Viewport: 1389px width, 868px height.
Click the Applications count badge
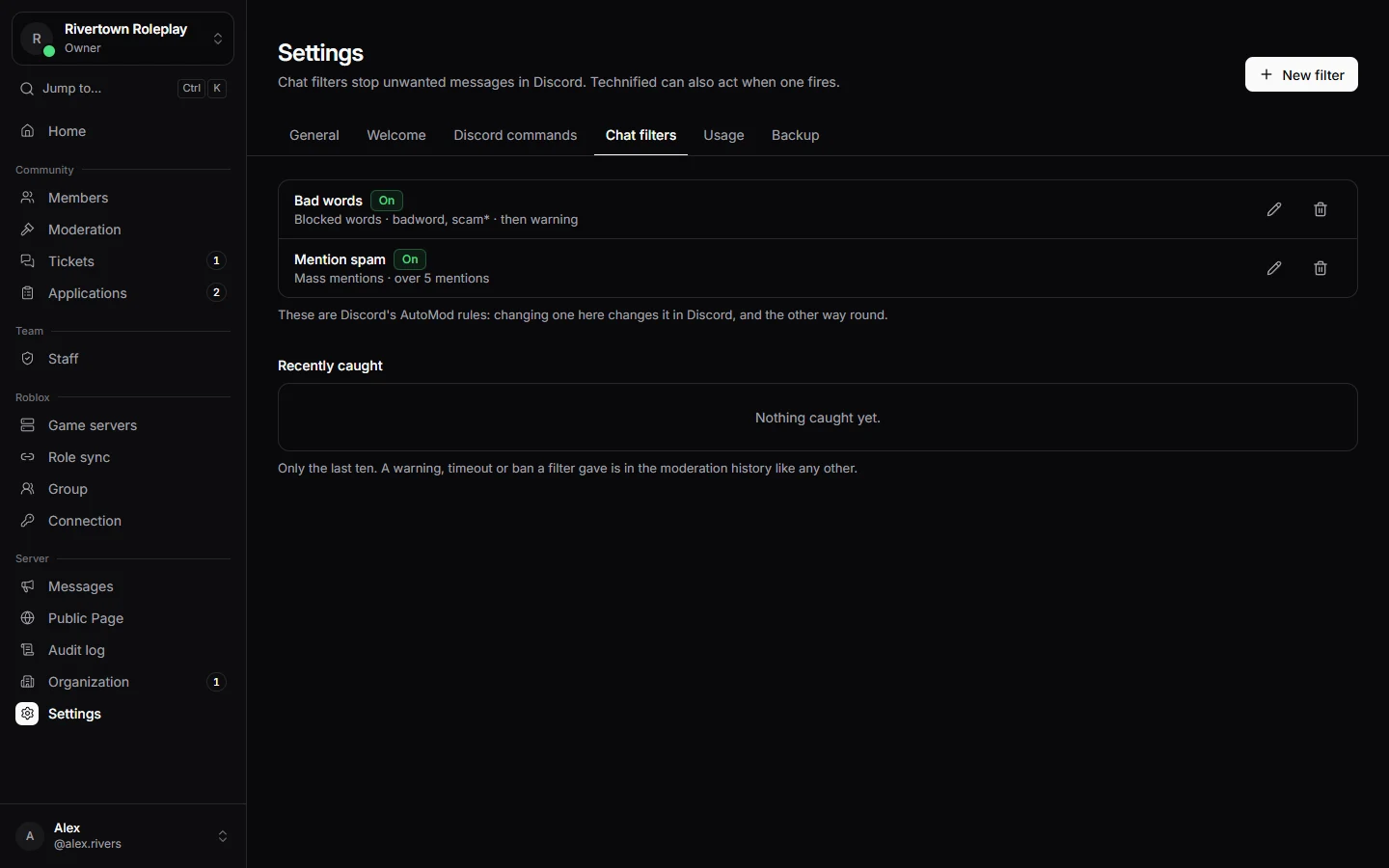216,293
